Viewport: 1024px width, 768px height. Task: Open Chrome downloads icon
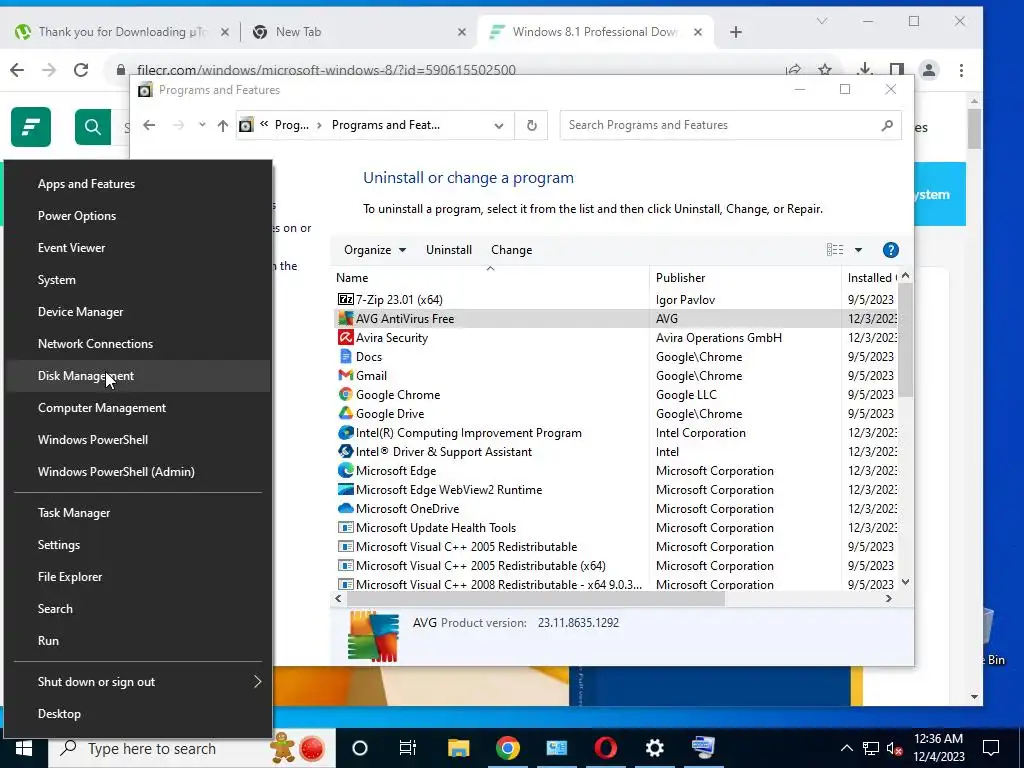tap(864, 70)
